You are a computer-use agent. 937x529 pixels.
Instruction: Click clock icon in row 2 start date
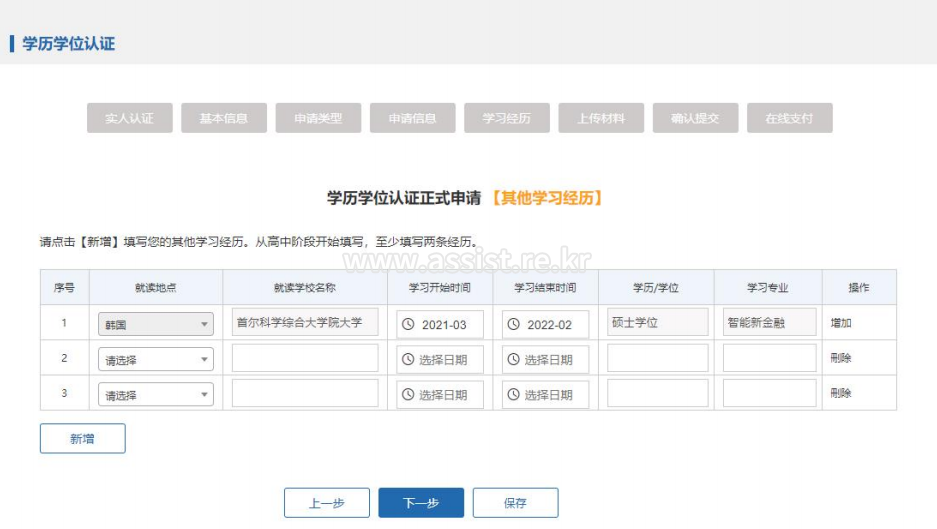point(408,359)
